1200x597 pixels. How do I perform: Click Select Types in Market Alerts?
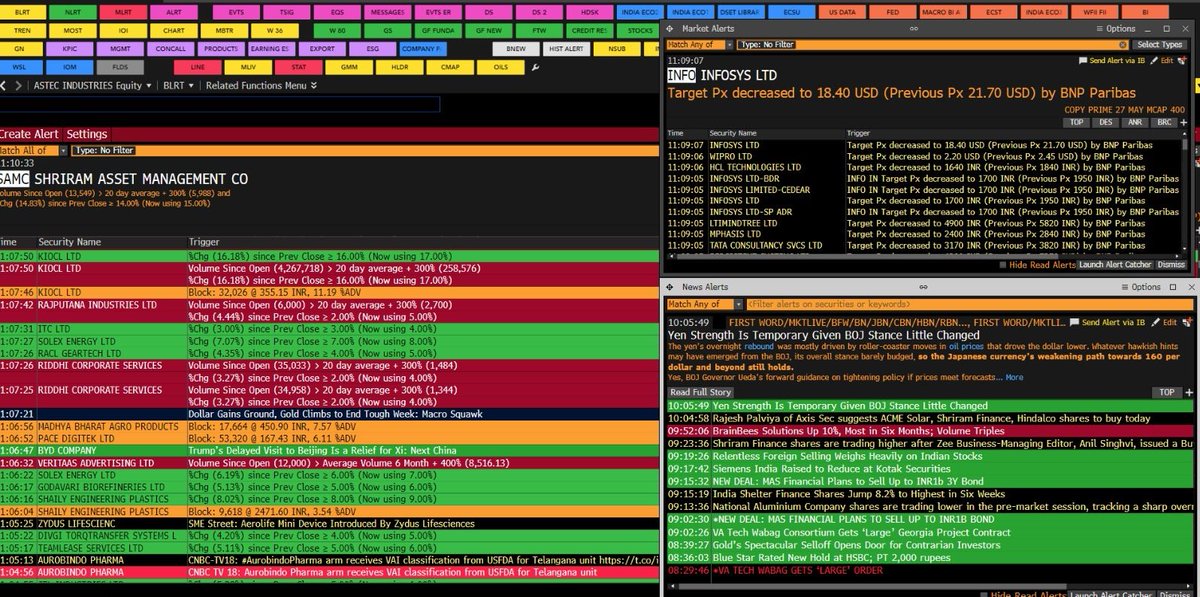coord(1161,45)
